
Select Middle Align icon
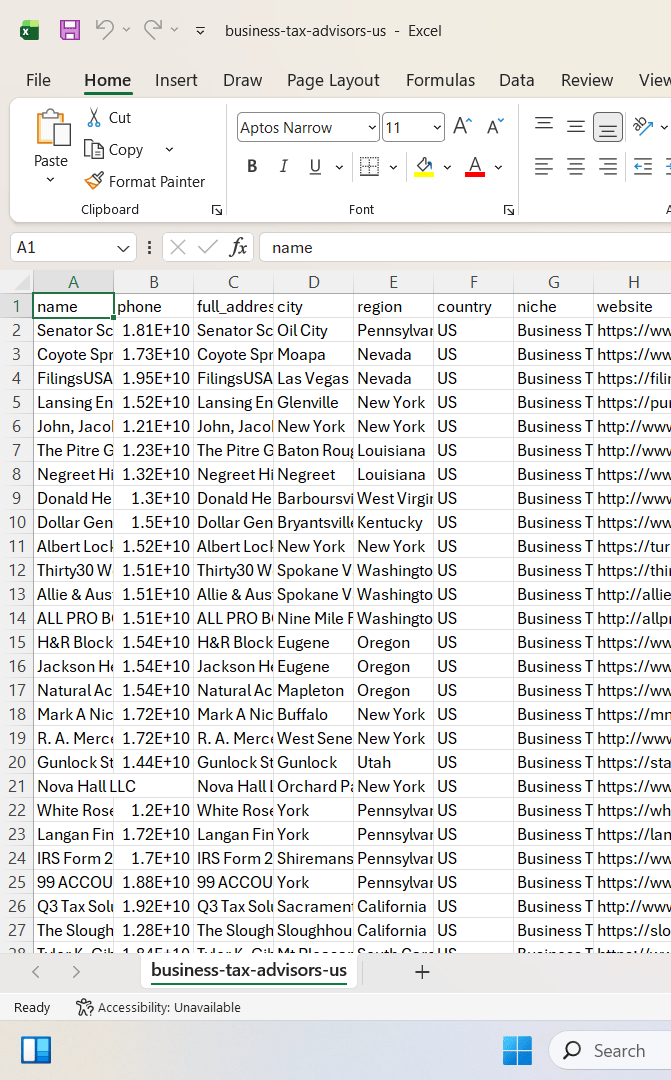(x=576, y=127)
